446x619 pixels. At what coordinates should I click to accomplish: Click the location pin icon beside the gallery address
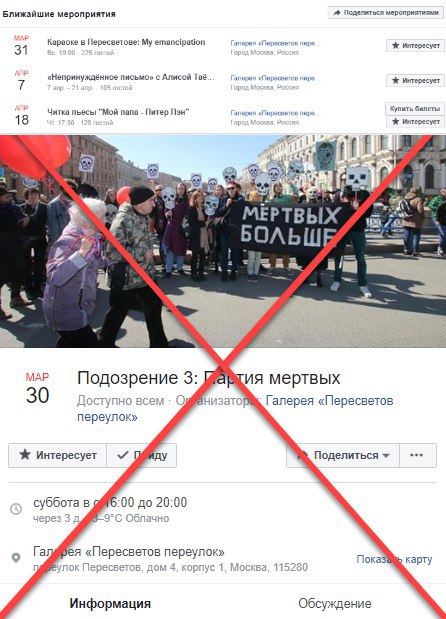(16, 558)
